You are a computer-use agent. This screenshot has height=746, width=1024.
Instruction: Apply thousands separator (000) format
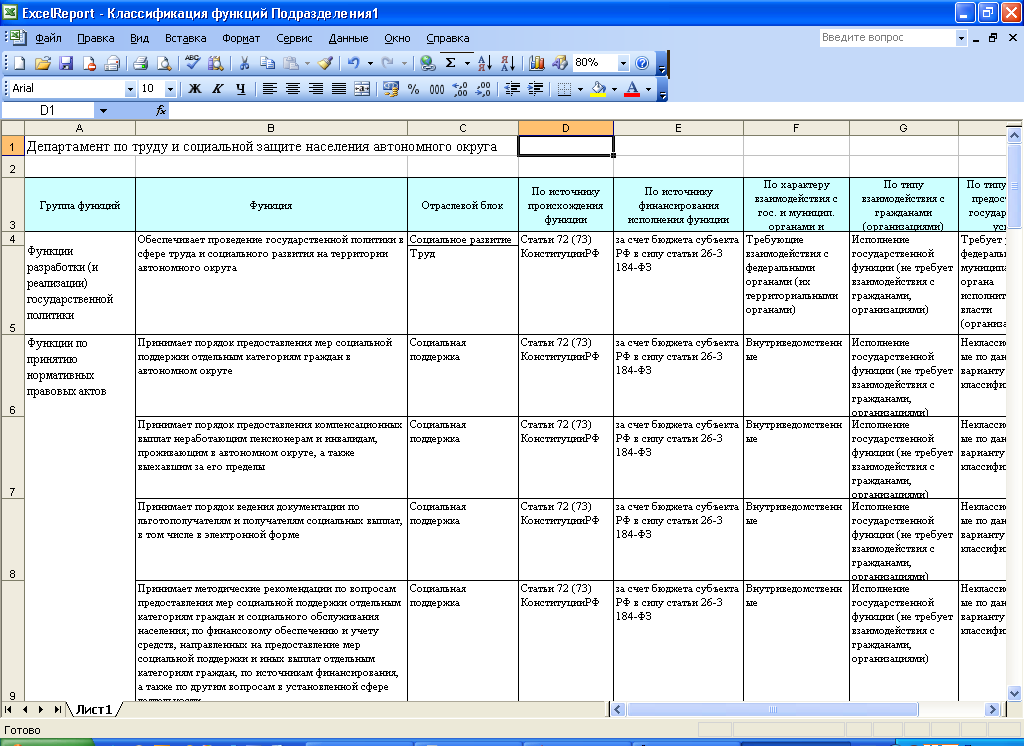coord(436,89)
